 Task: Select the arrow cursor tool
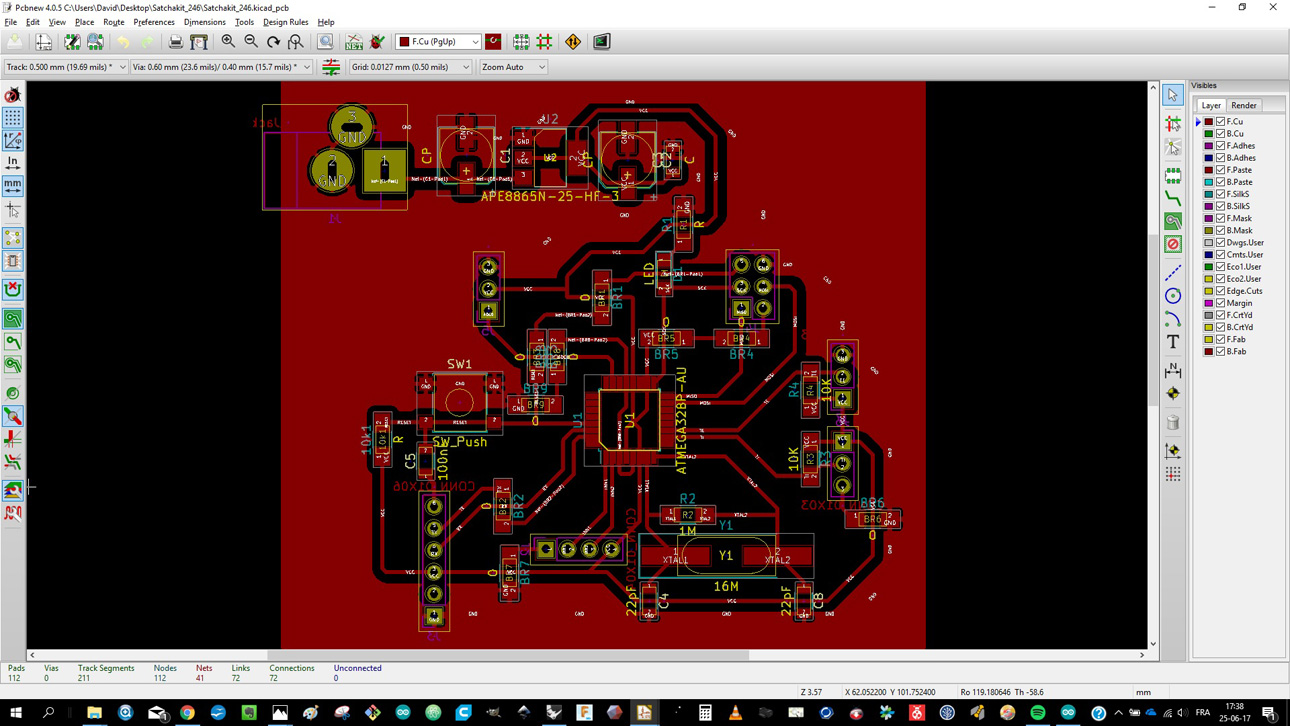tap(1173, 95)
